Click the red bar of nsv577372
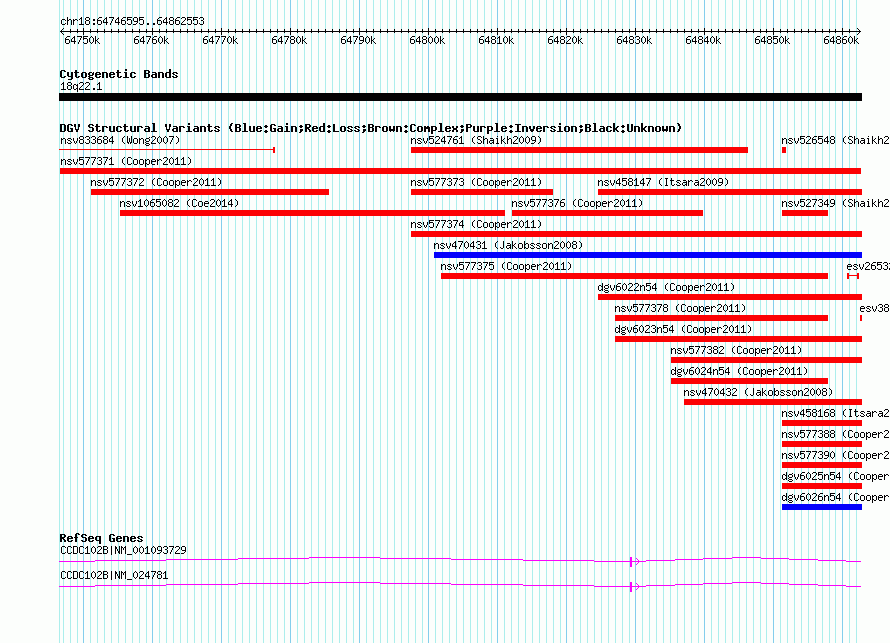Image resolution: width=890 pixels, height=643 pixels. click(210, 192)
